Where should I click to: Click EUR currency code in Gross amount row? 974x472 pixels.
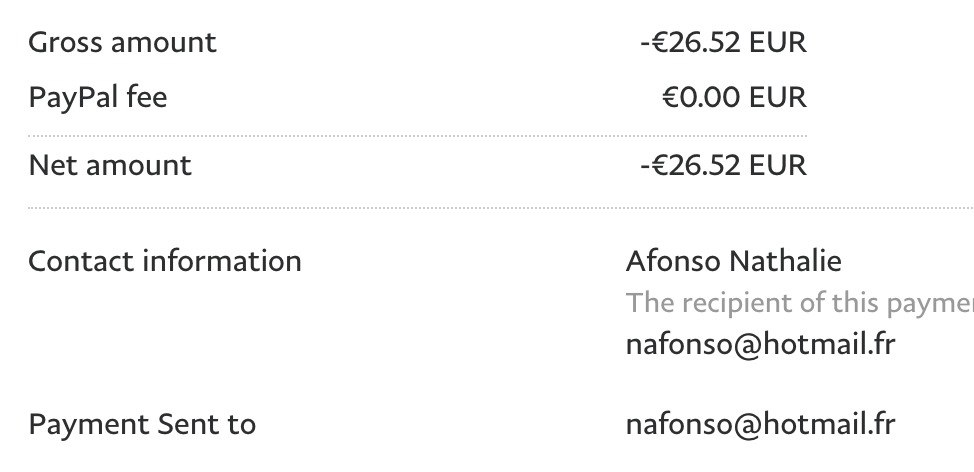tap(776, 43)
